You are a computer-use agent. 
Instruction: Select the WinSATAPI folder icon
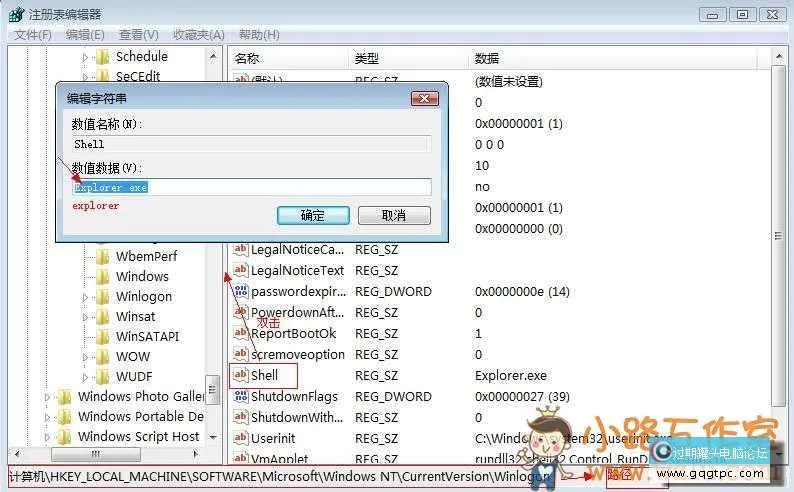(103, 337)
